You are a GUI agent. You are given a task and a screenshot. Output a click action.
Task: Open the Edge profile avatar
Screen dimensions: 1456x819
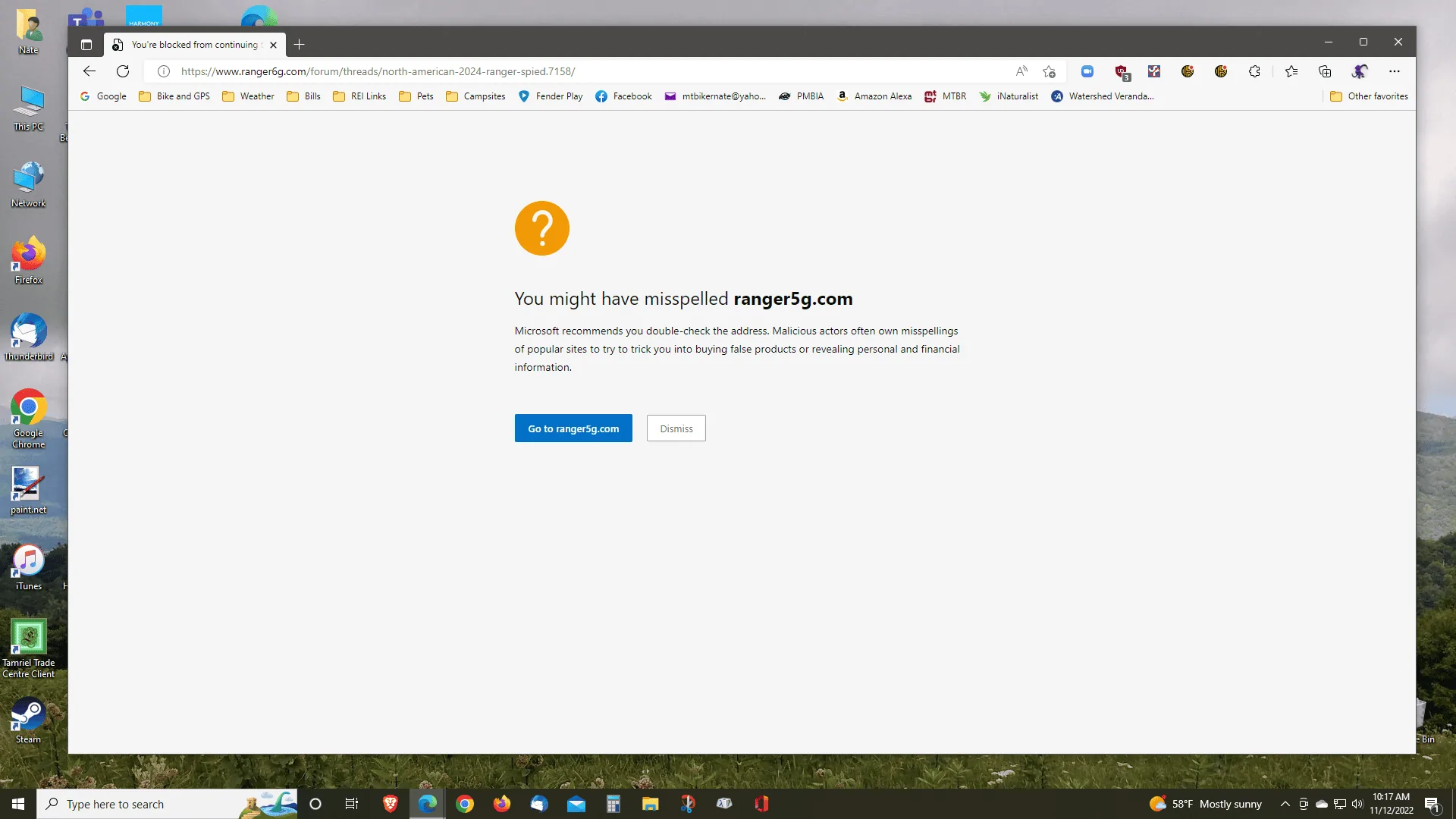click(1360, 71)
